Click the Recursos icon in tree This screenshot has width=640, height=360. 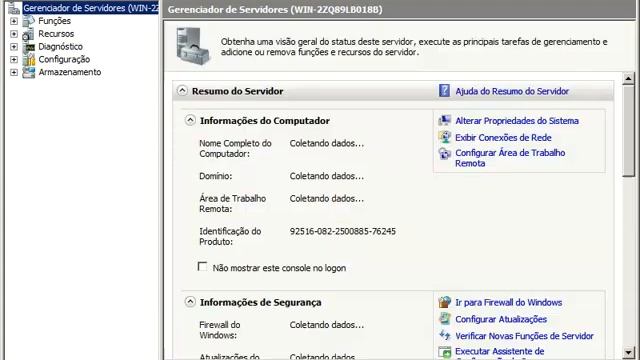pyautogui.click(x=29, y=34)
